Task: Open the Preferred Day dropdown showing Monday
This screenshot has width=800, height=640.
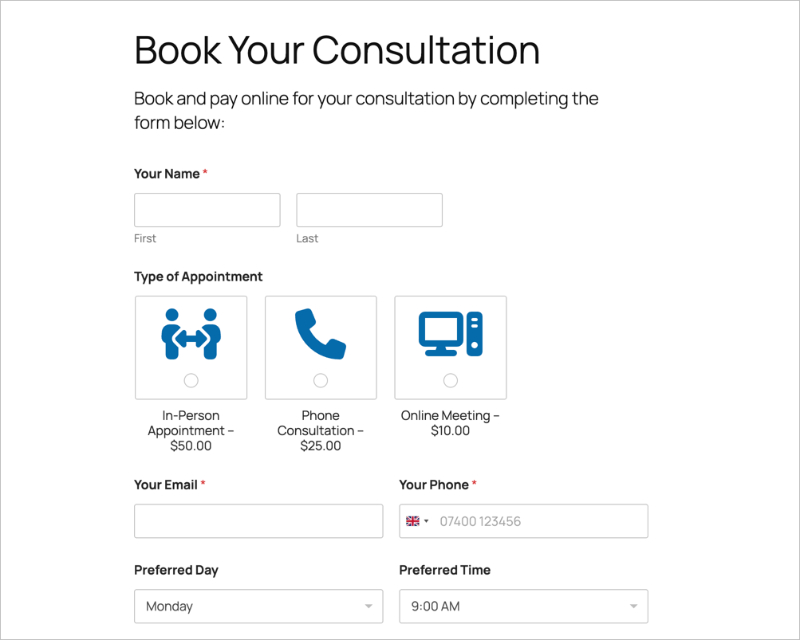Action: pyautogui.click(x=258, y=606)
